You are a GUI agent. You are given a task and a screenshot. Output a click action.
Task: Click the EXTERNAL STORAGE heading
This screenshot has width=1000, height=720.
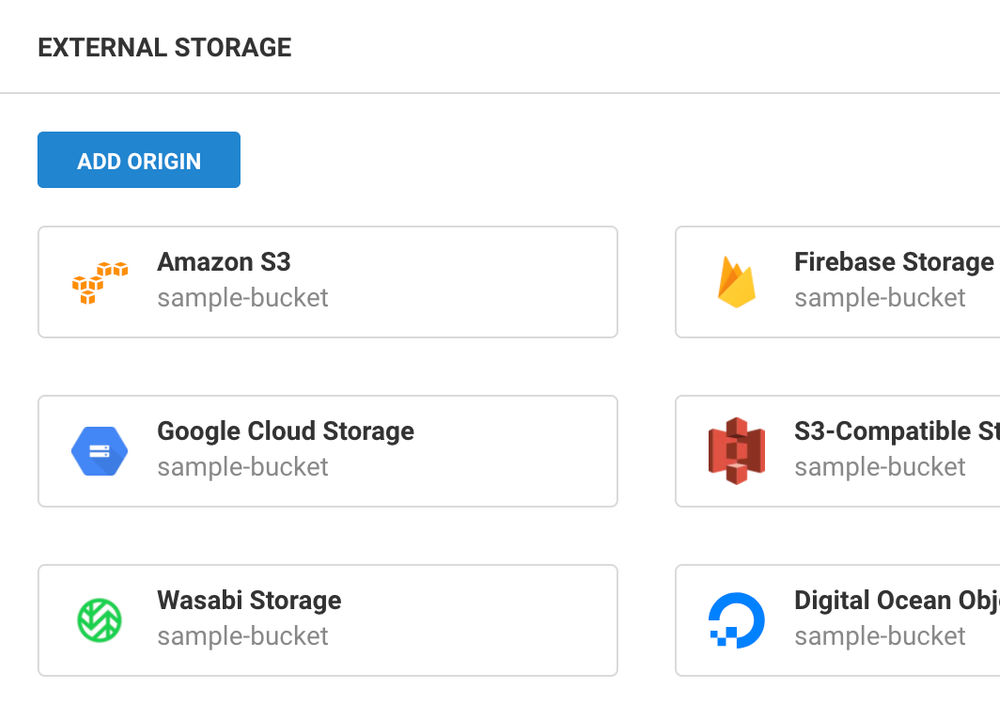(x=164, y=47)
